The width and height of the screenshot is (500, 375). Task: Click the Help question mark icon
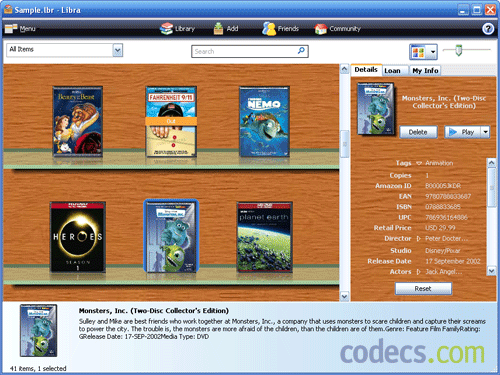click(488, 29)
